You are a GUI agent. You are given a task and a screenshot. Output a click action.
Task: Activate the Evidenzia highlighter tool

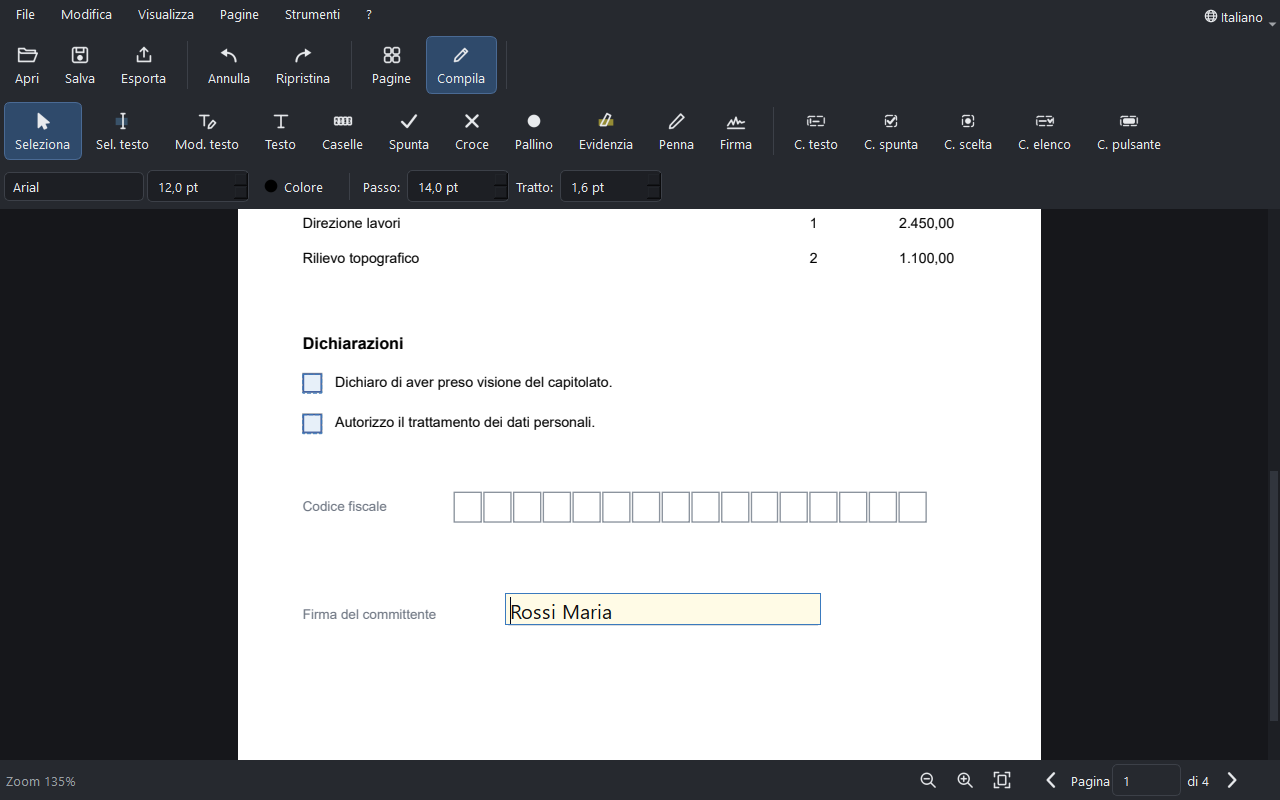pos(606,131)
